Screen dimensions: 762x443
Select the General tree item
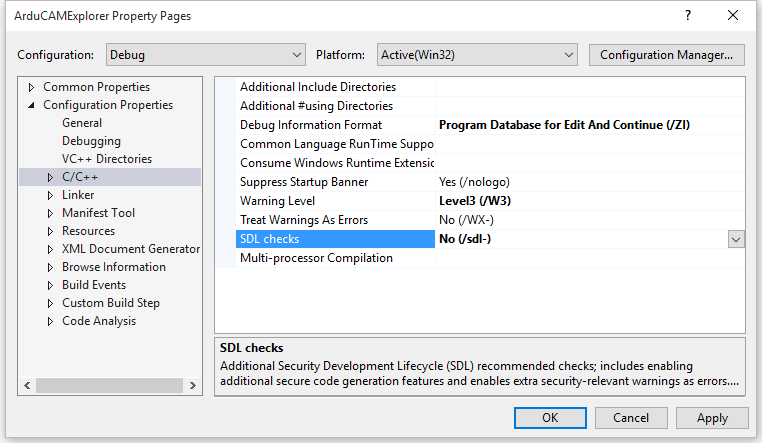82,123
